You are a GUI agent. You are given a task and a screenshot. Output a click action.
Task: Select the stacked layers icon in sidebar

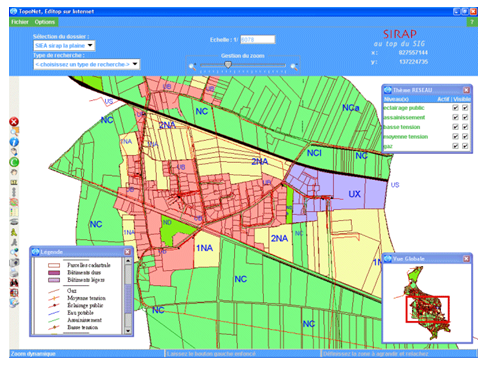[14, 222]
